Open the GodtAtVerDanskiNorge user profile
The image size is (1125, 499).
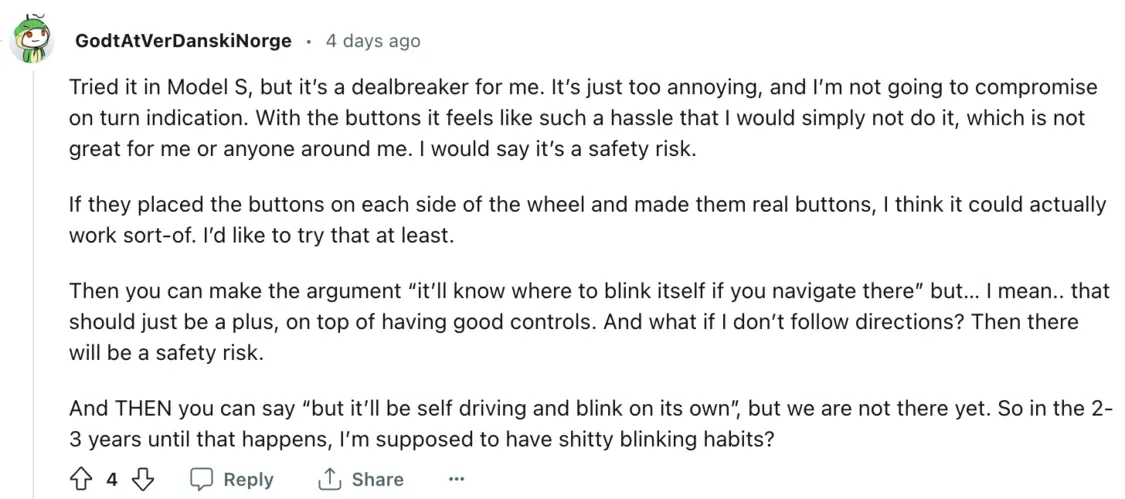click(183, 41)
